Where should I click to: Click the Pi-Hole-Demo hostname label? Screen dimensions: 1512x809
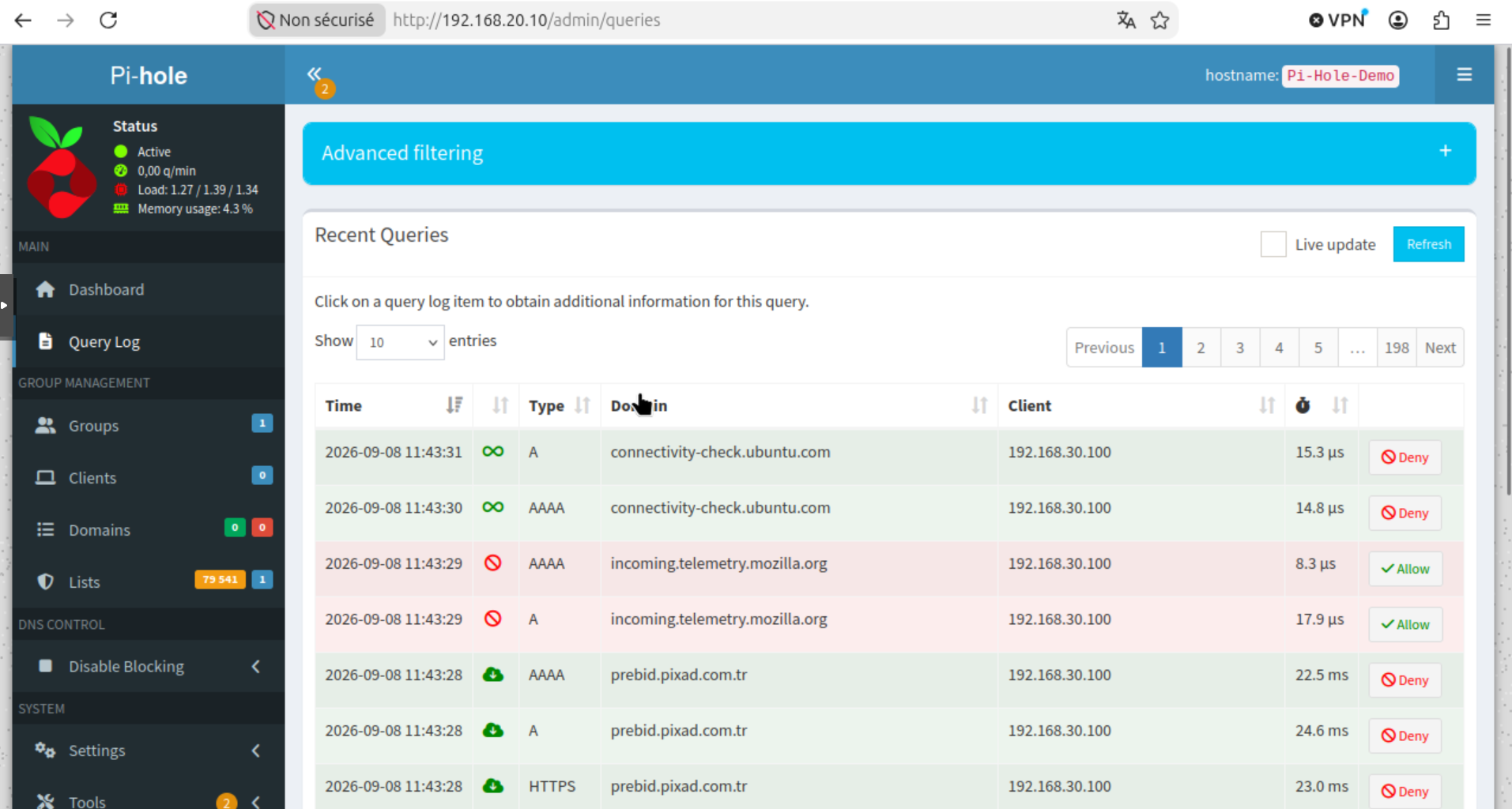point(1340,76)
